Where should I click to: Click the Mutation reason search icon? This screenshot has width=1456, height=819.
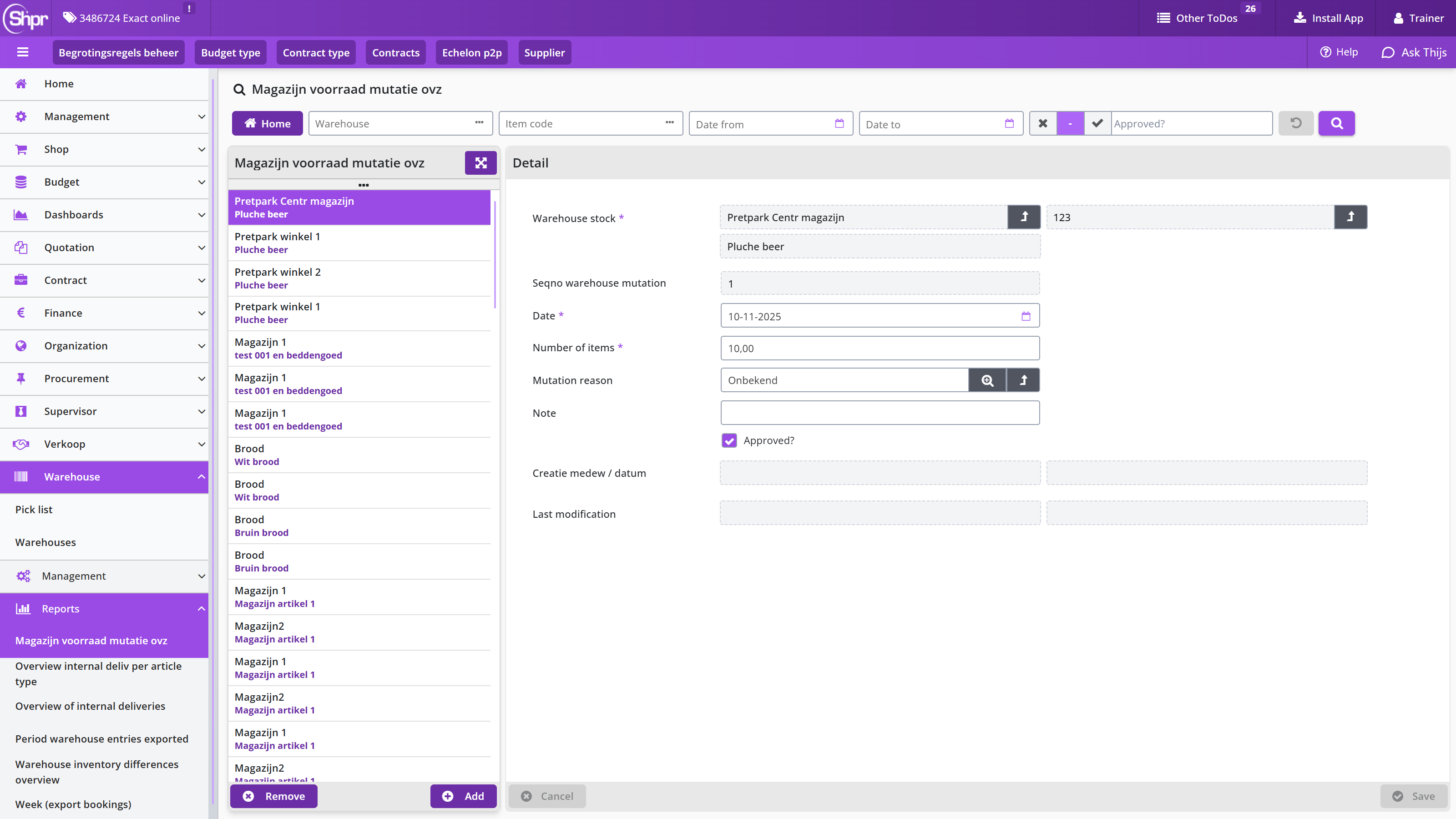coord(987,380)
